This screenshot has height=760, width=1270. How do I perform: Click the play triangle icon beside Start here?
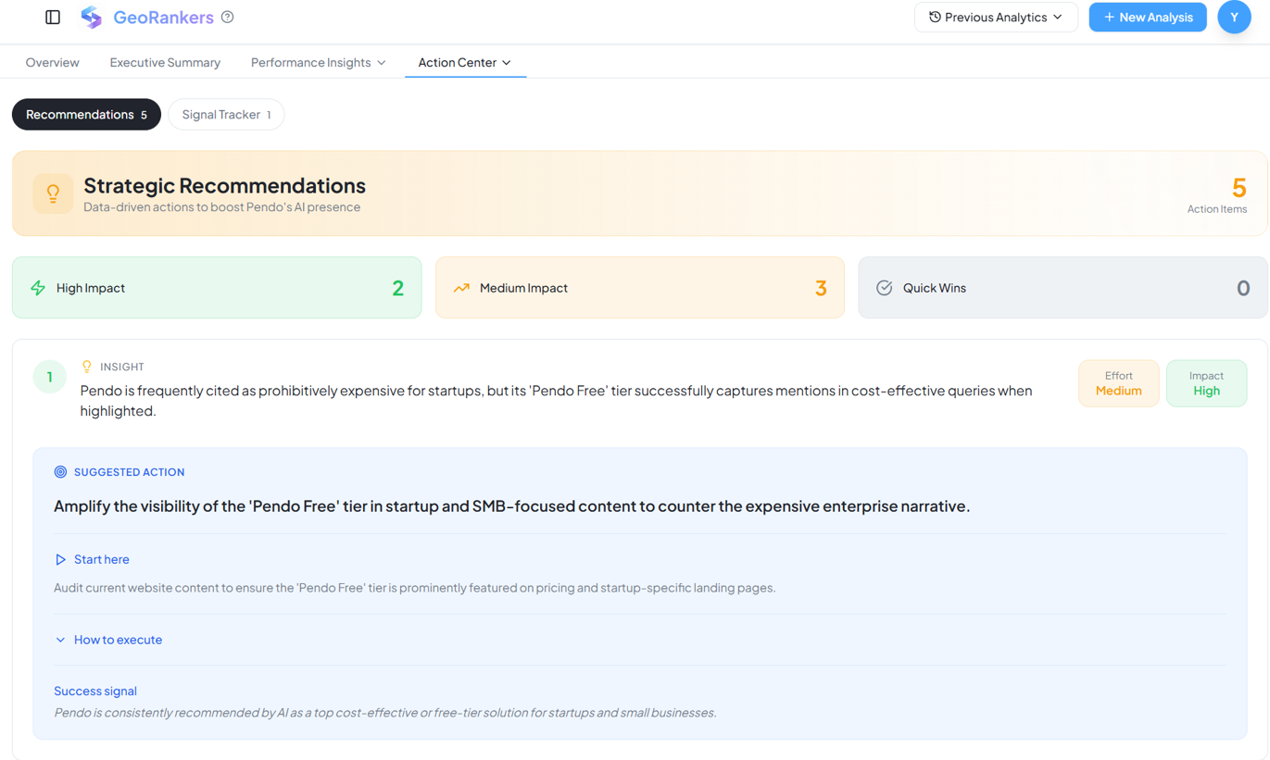(x=60, y=560)
